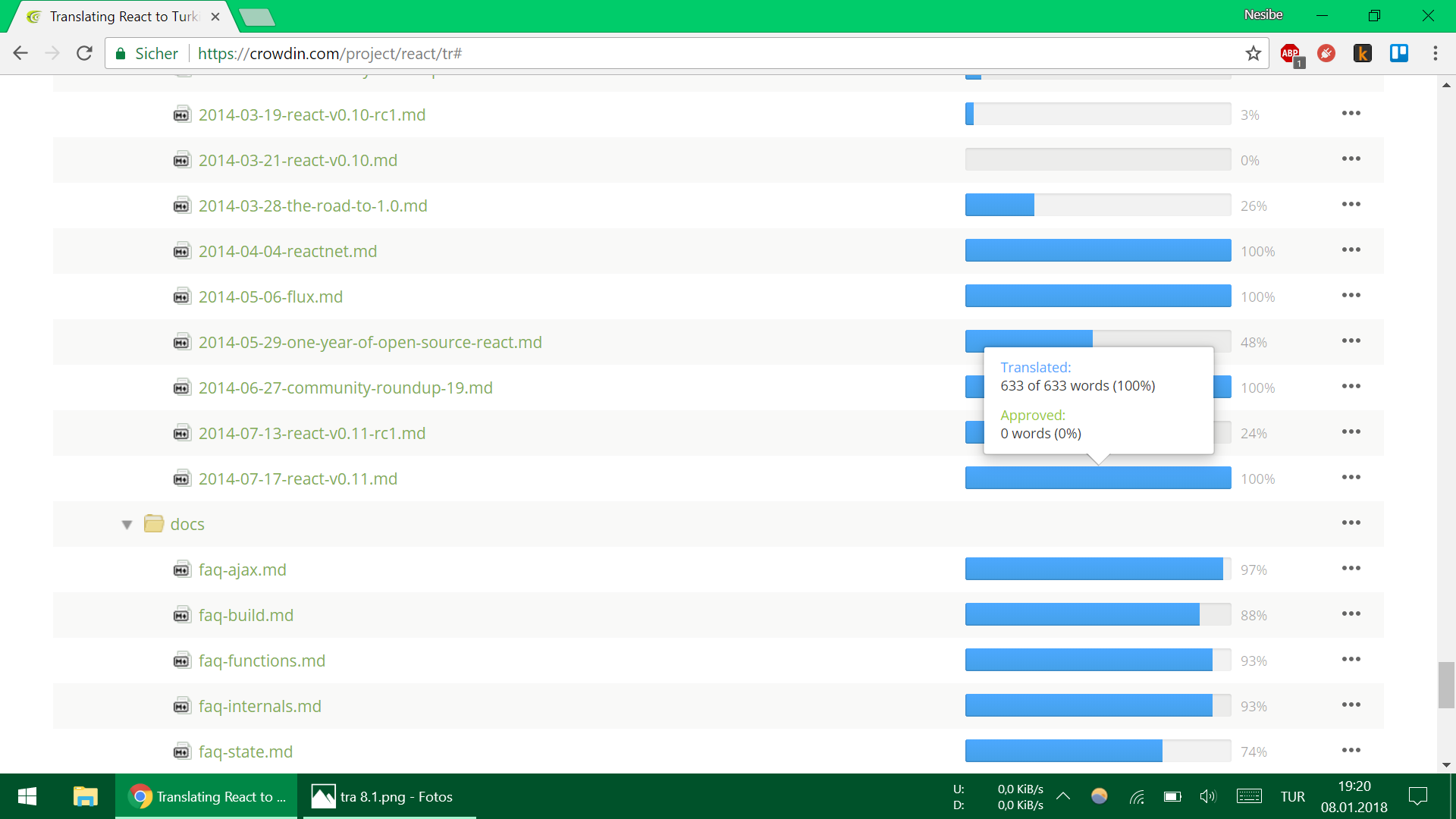Collapse the docs folder triangle
Viewport: 1456px width, 819px height.
coord(127,524)
